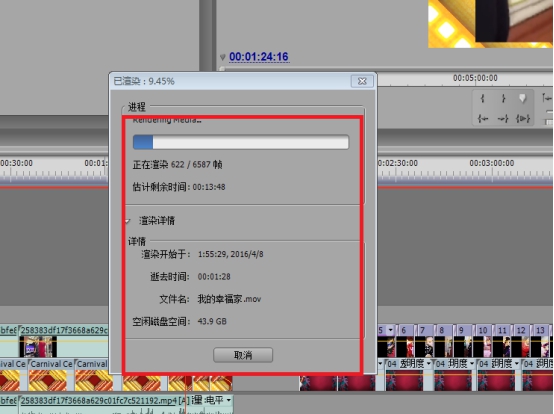Open the third 04 透明度 clip dropdown
Viewport: 554px width, 414px height.
pyautogui.click(x=517, y=363)
